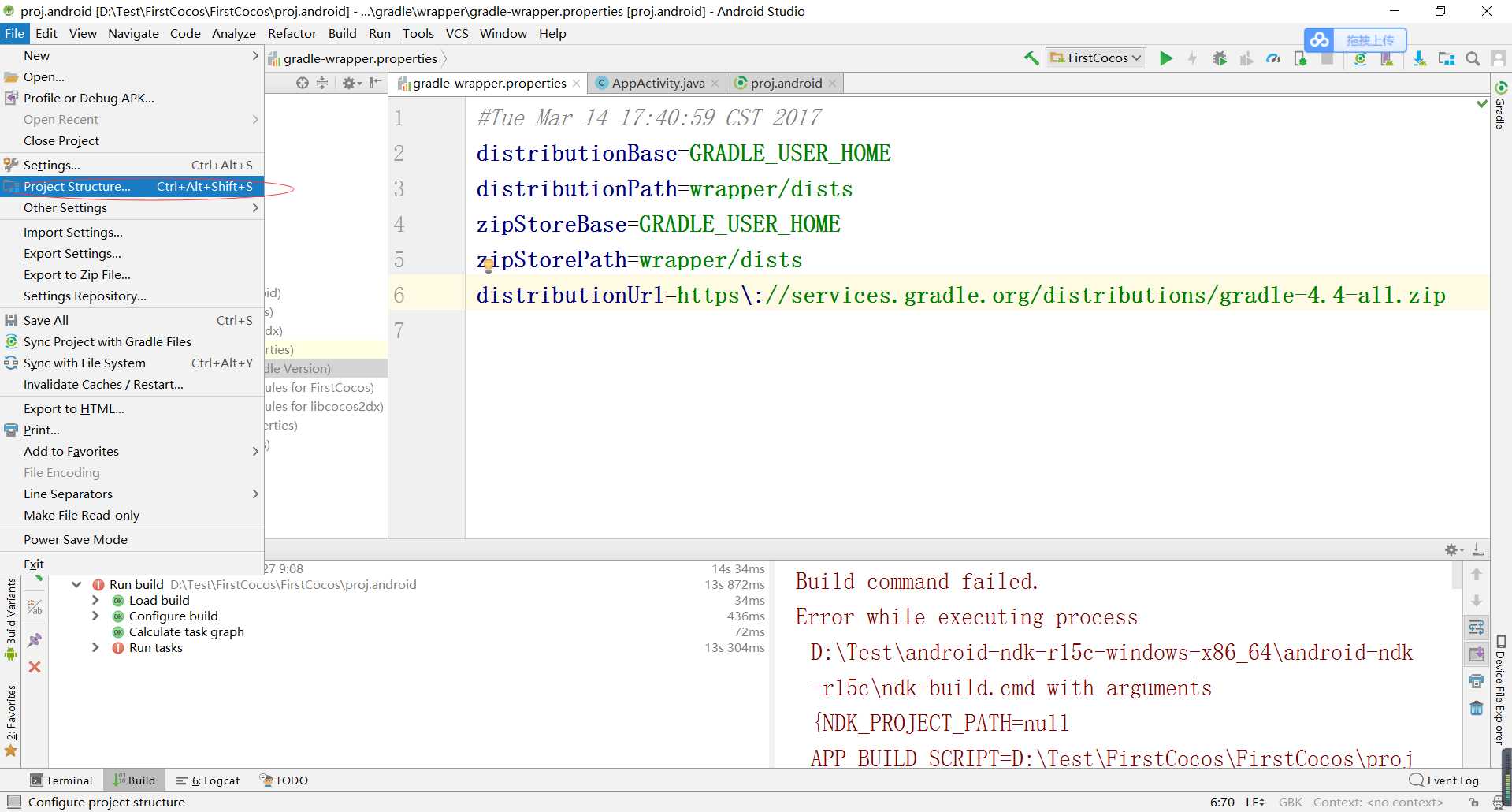Expand Line Separators submenu
This screenshot has width=1512, height=812.
coord(132,494)
